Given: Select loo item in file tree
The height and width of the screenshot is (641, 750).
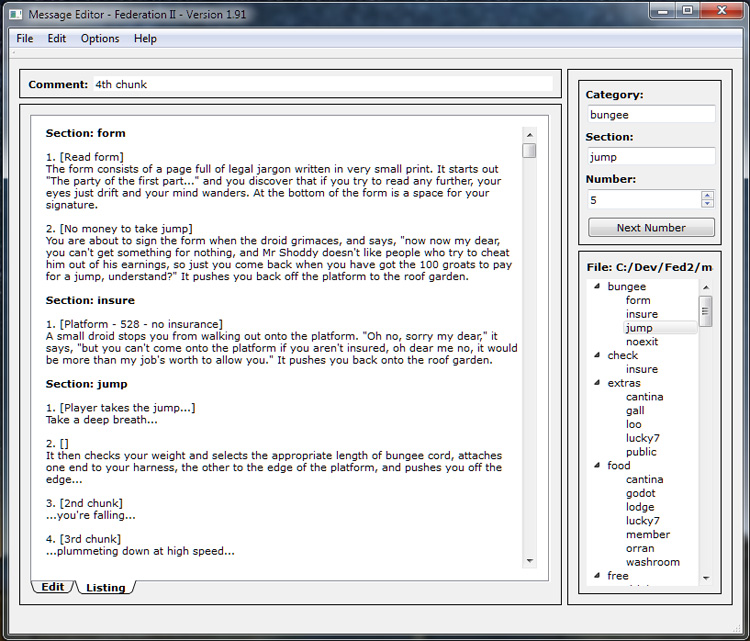Looking at the screenshot, I should pos(634,424).
